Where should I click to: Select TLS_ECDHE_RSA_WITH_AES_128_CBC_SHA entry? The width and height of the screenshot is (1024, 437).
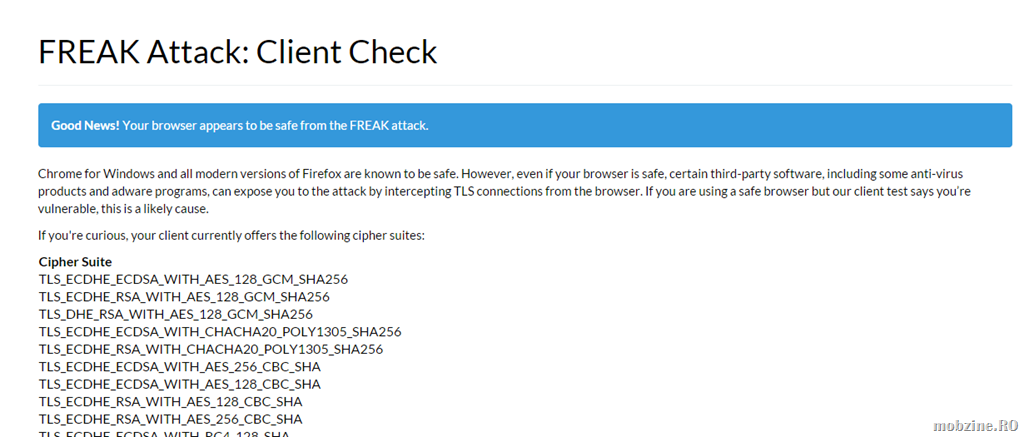point(170,402)
